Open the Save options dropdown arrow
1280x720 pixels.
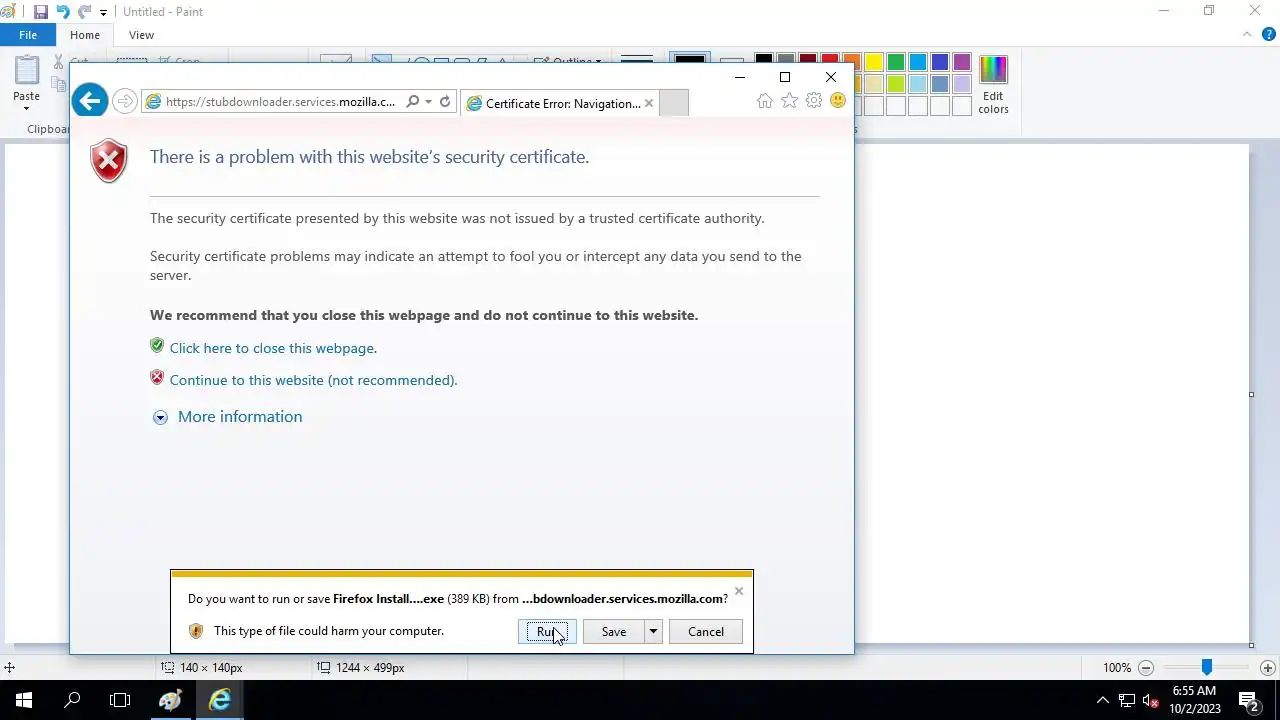point(653,631)
